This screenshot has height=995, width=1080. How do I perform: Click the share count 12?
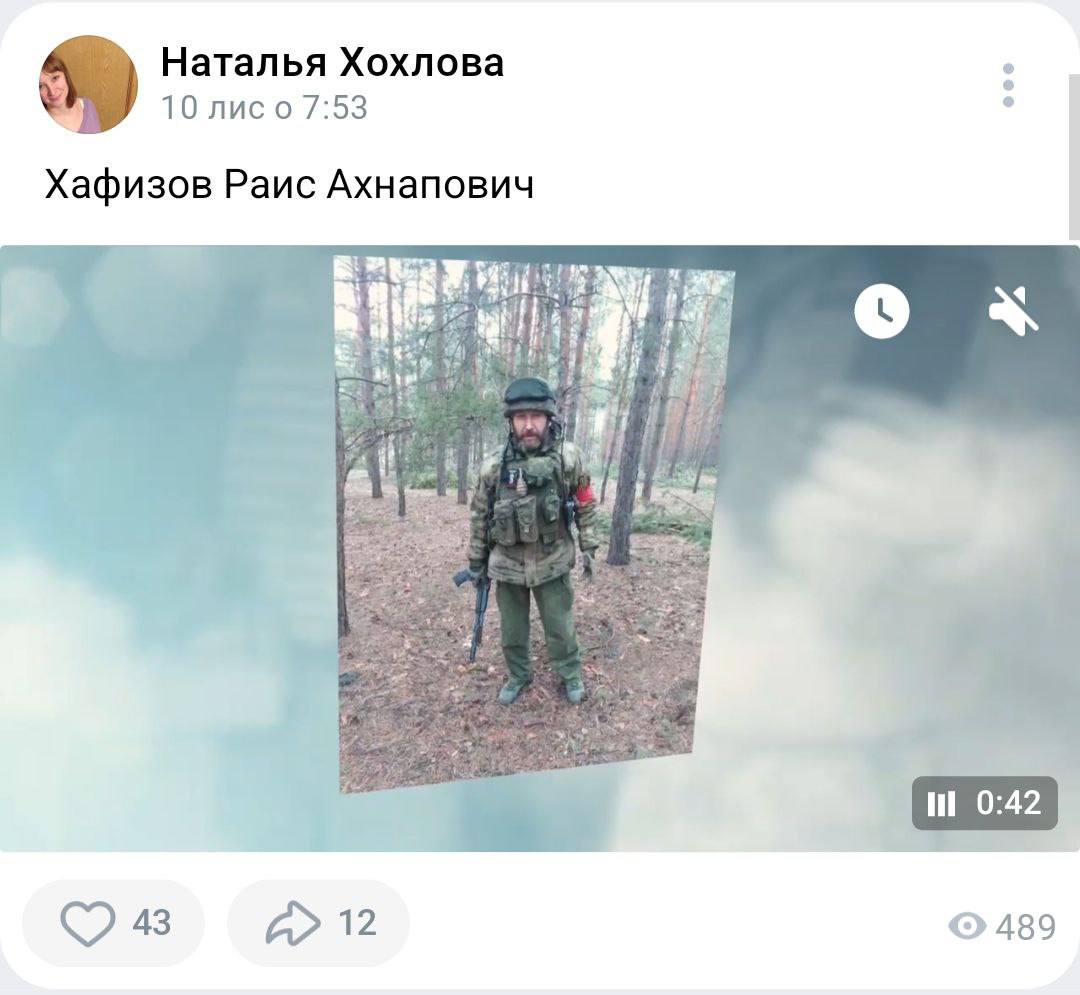point(357,923)
